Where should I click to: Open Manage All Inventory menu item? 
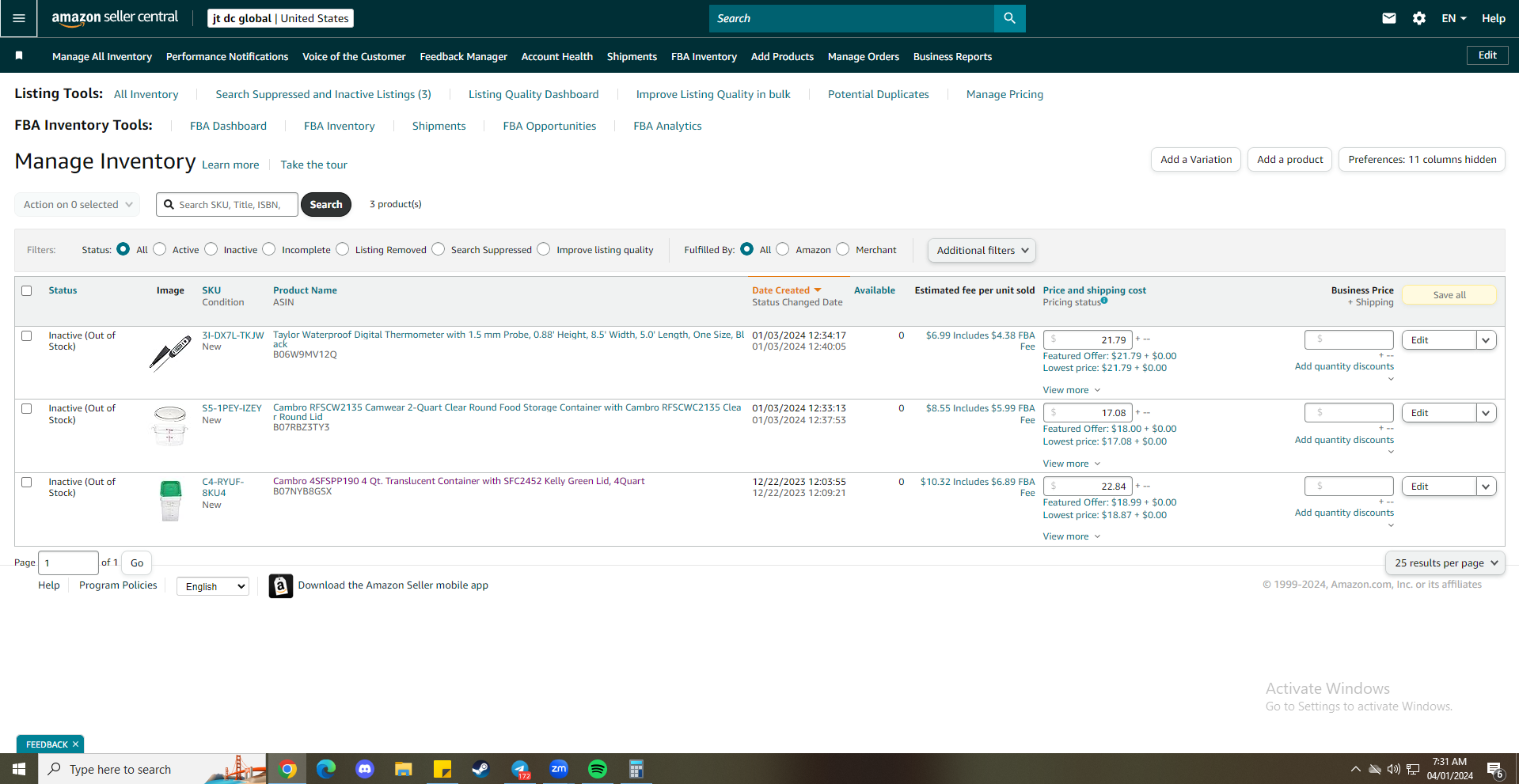click(x=102, y=56)
